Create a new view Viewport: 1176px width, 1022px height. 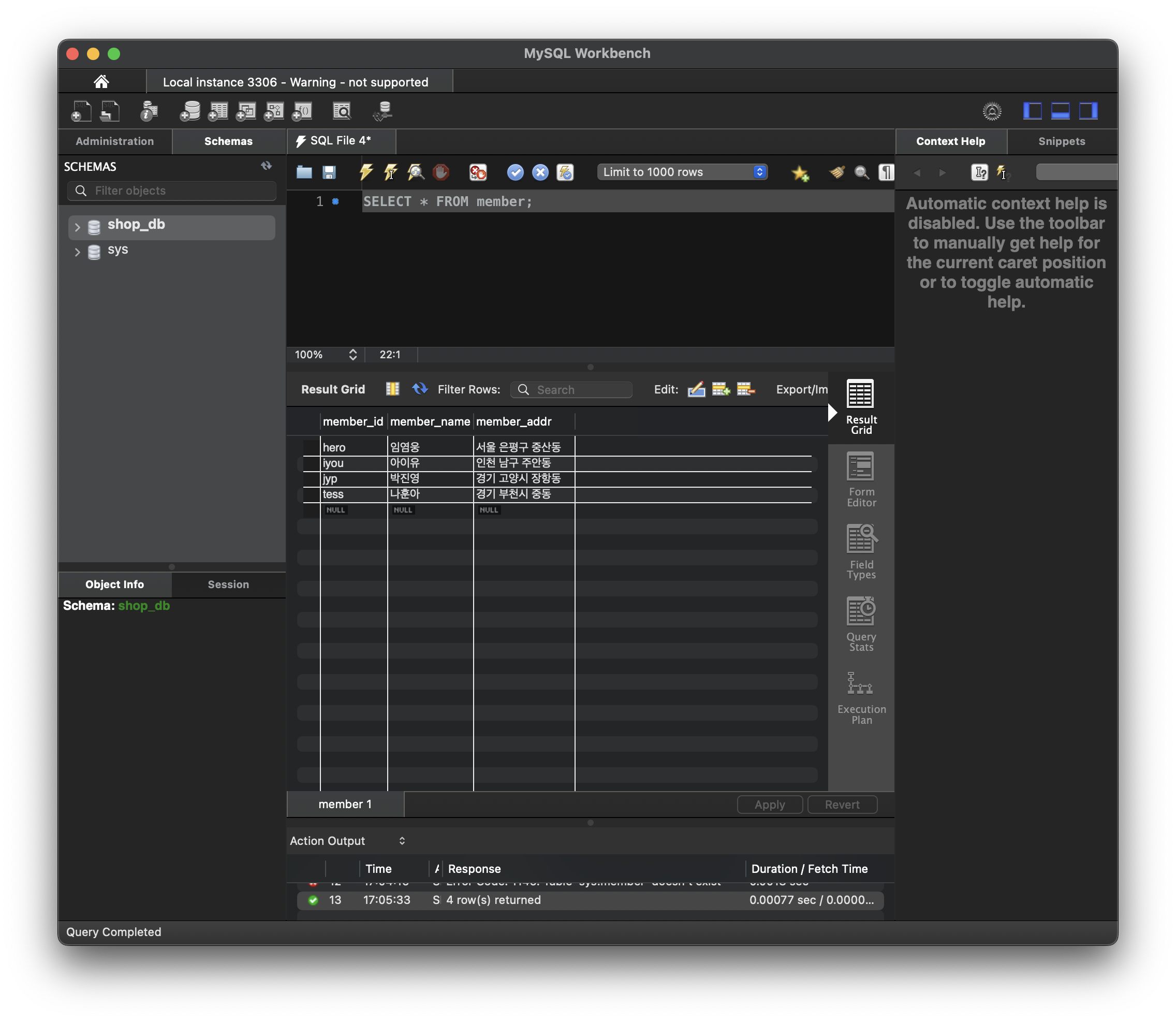point(246,111)
